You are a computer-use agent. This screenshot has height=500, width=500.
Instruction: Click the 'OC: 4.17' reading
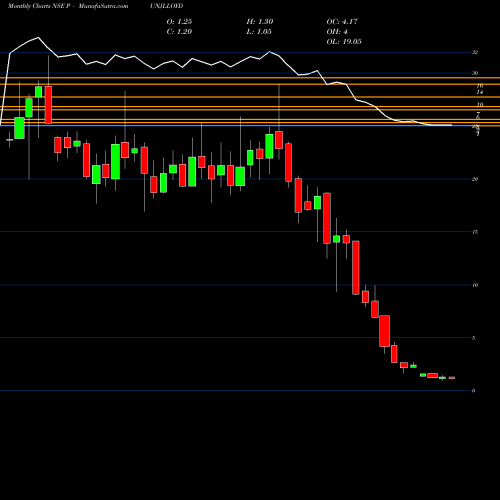pos(342,21)
